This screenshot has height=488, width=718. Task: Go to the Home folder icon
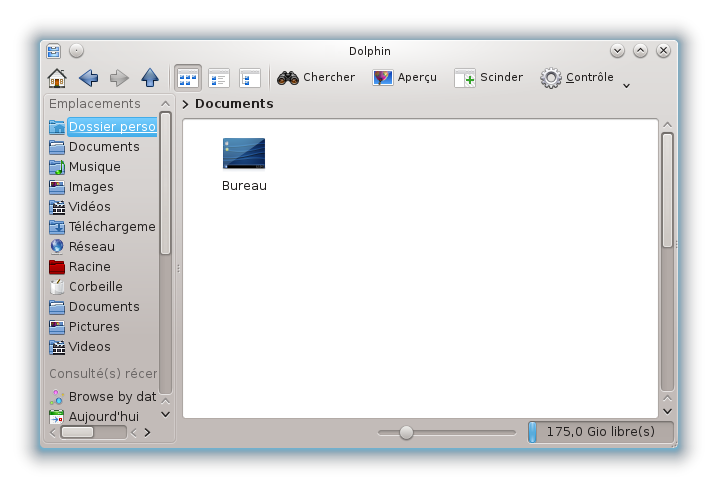57,78
